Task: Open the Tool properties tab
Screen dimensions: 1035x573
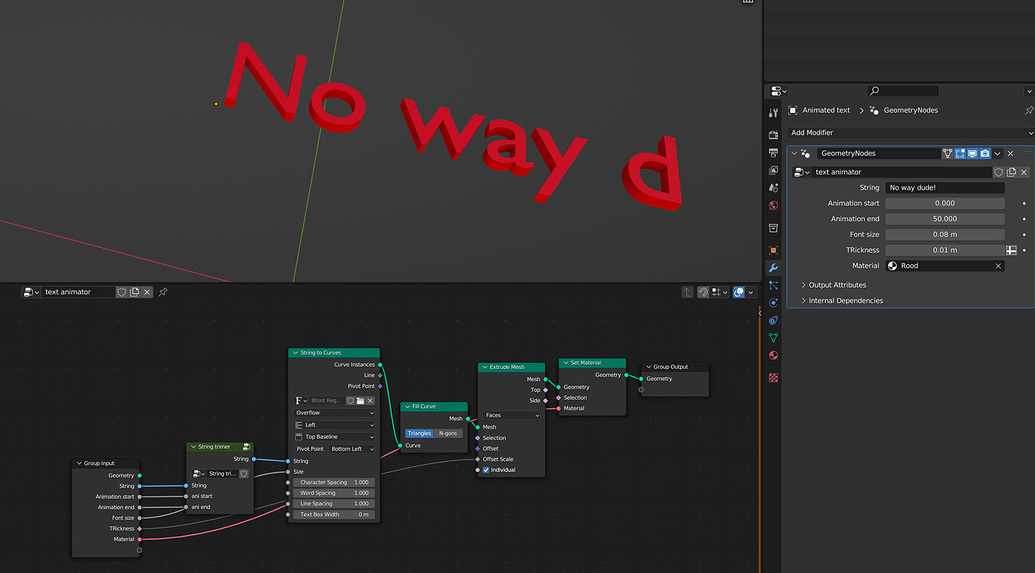Action: coord(773,113)
